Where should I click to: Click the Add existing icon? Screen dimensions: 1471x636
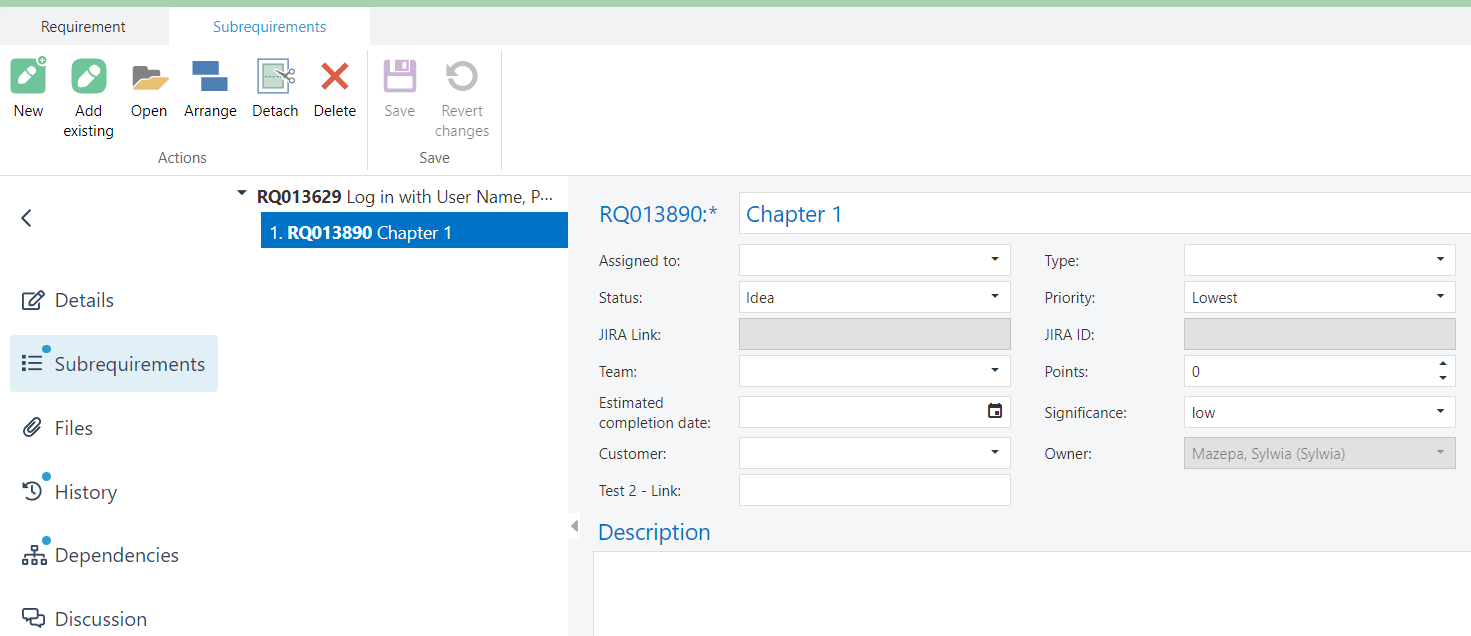pos(88,77)
